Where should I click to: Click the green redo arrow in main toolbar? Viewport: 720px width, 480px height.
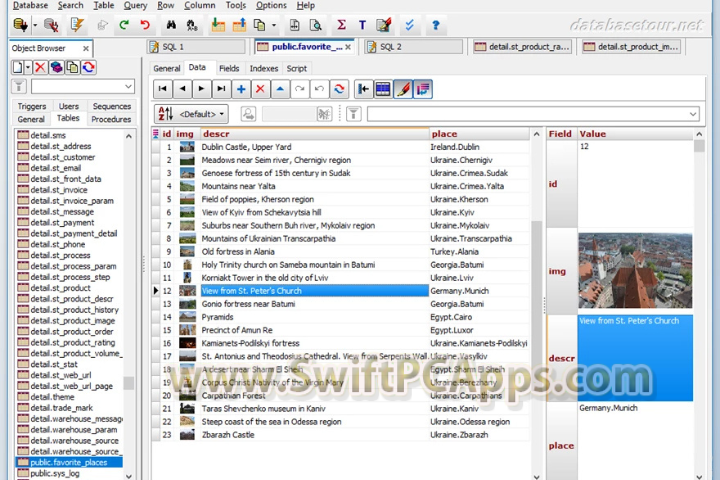[124, 25]
